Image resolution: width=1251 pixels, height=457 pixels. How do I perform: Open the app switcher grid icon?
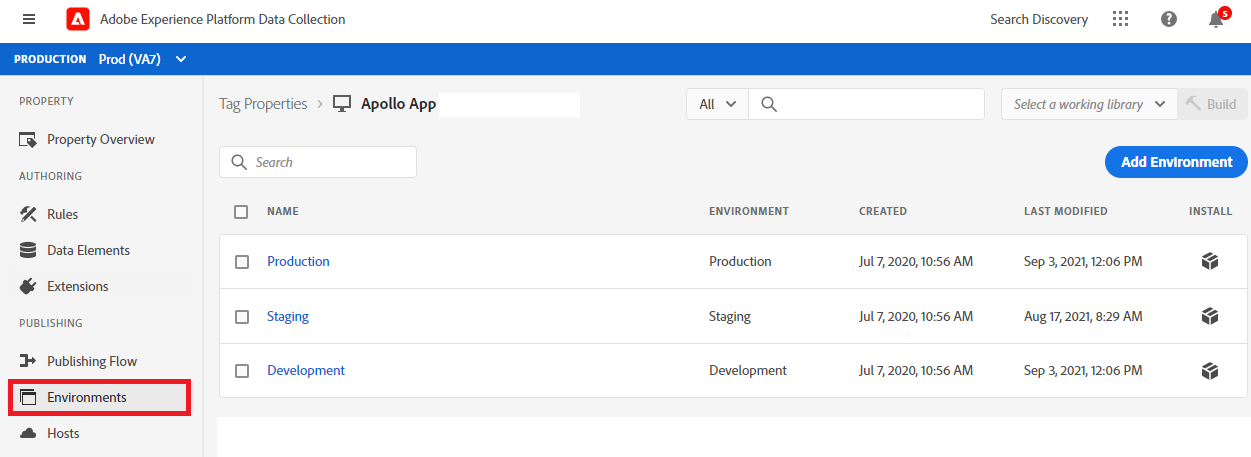pos(1120,19)
